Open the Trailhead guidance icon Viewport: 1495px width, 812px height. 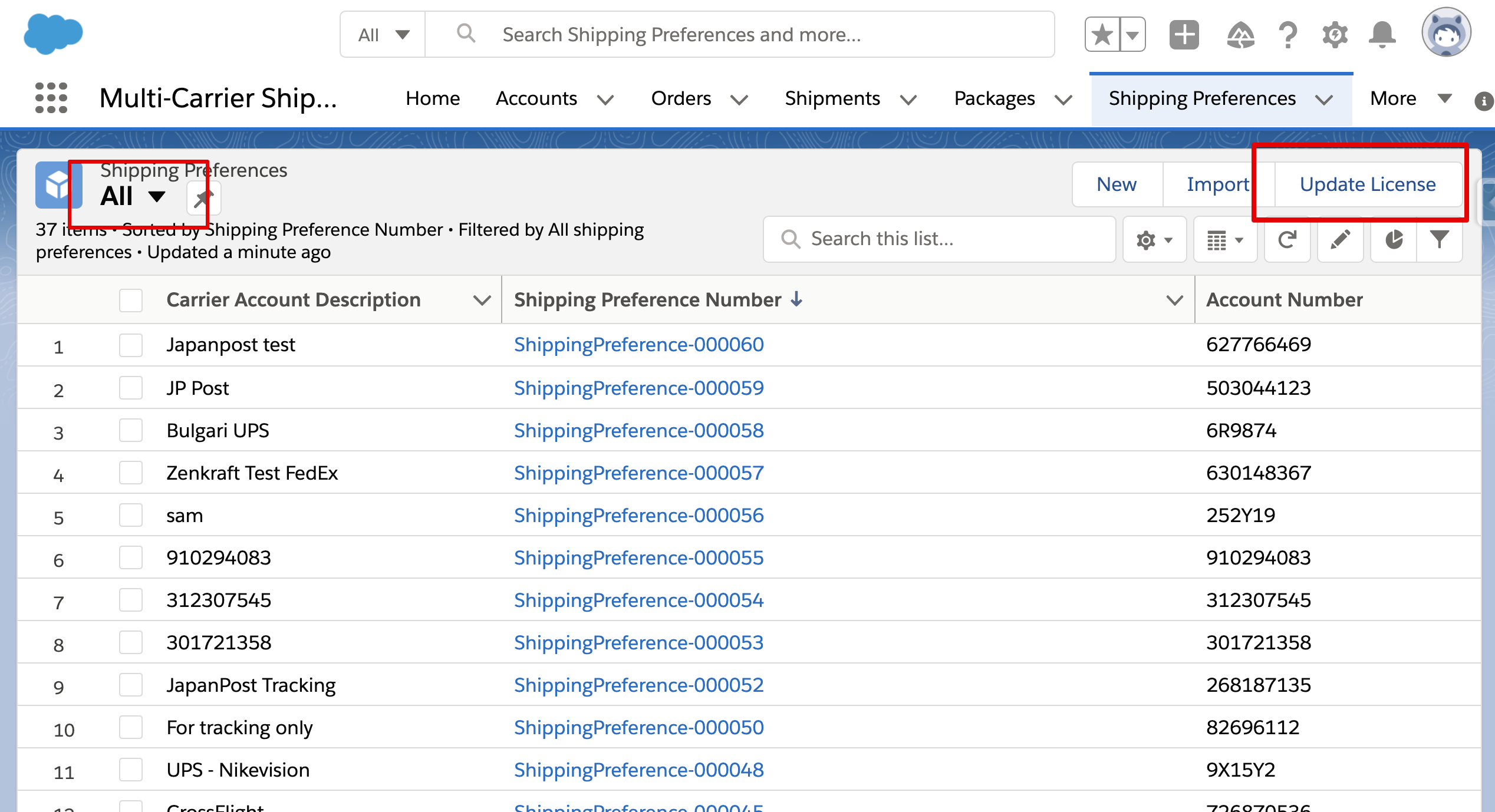1240,35
